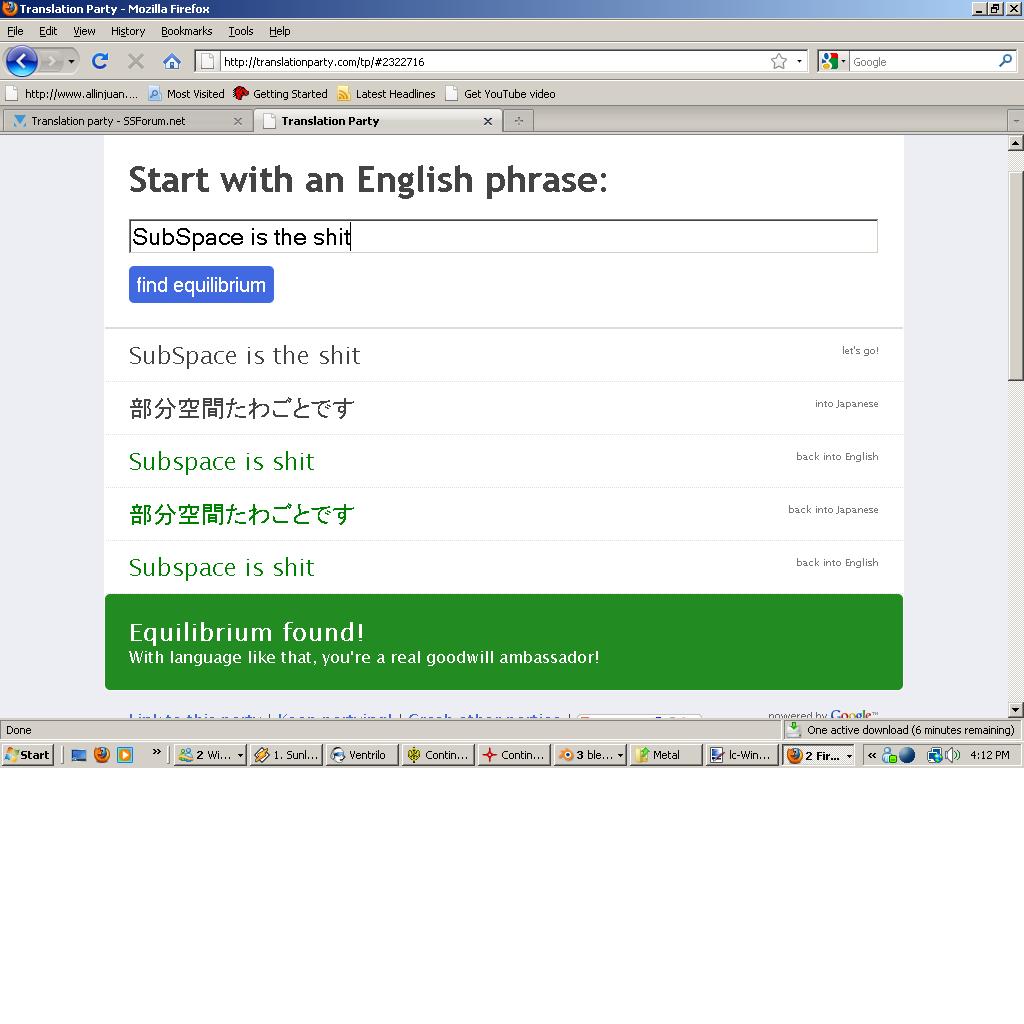List all tabs dropdown button

1016,121
